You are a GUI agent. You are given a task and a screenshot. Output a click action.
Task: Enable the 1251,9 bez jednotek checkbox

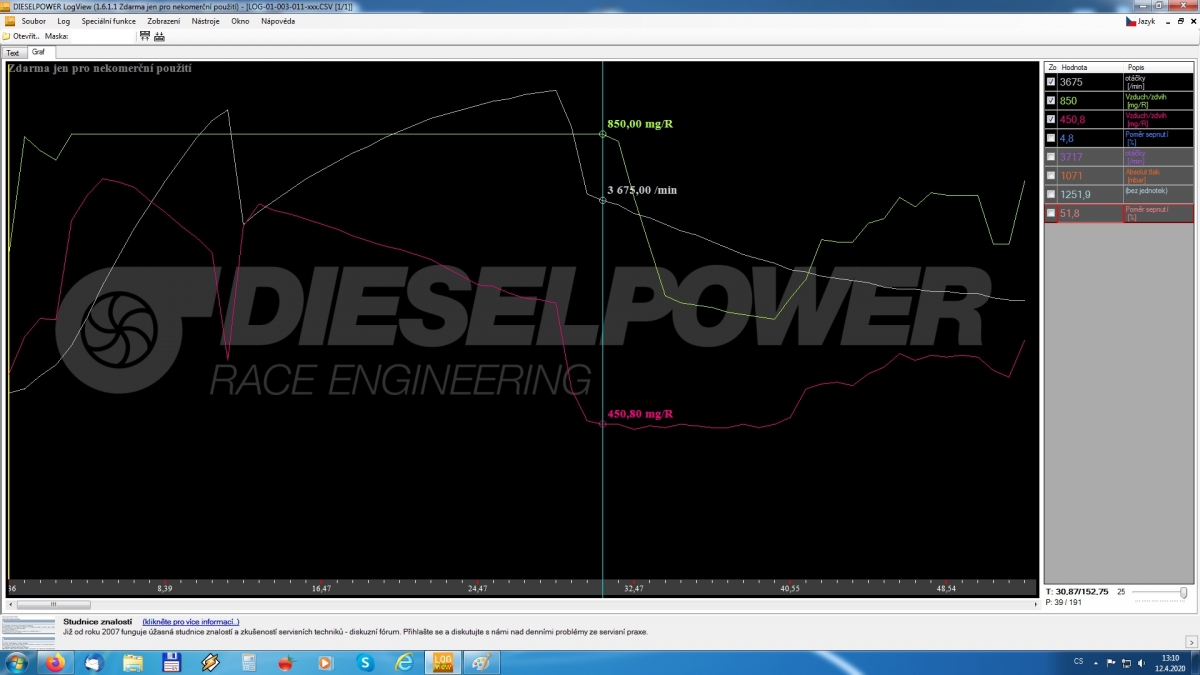[x=1050, y=194]
